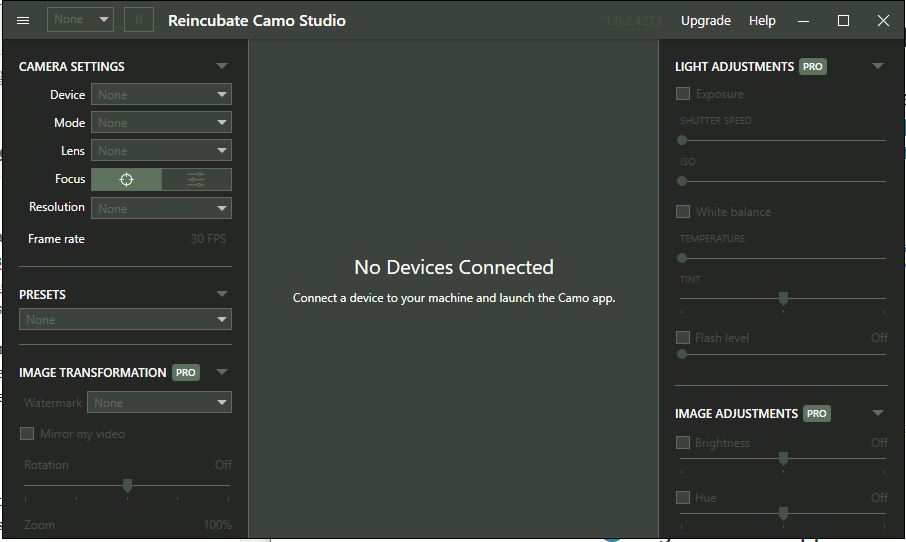Maximize the Camo Studio window

(x=843, y=21)
